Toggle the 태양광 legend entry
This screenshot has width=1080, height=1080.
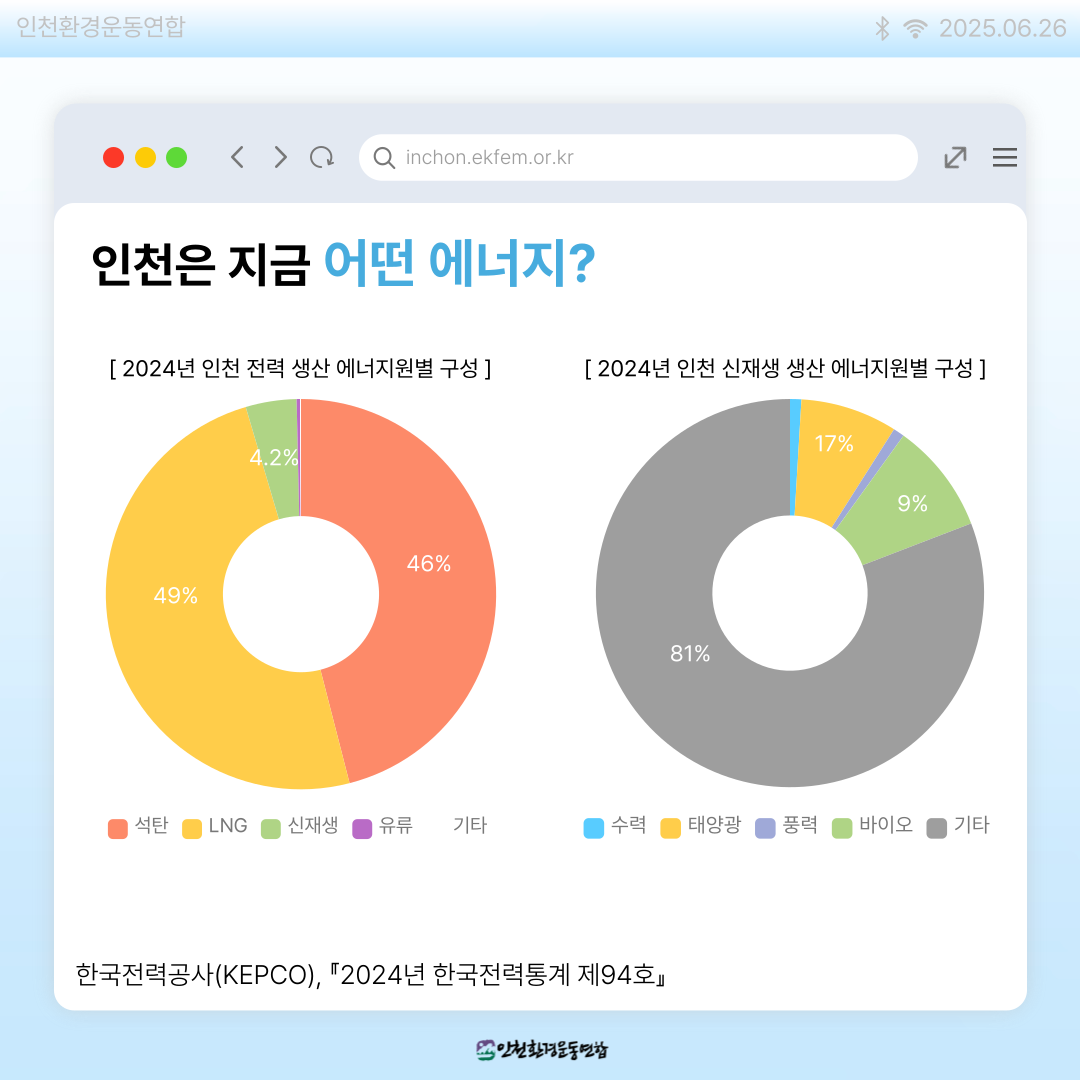tap(700, 826)
